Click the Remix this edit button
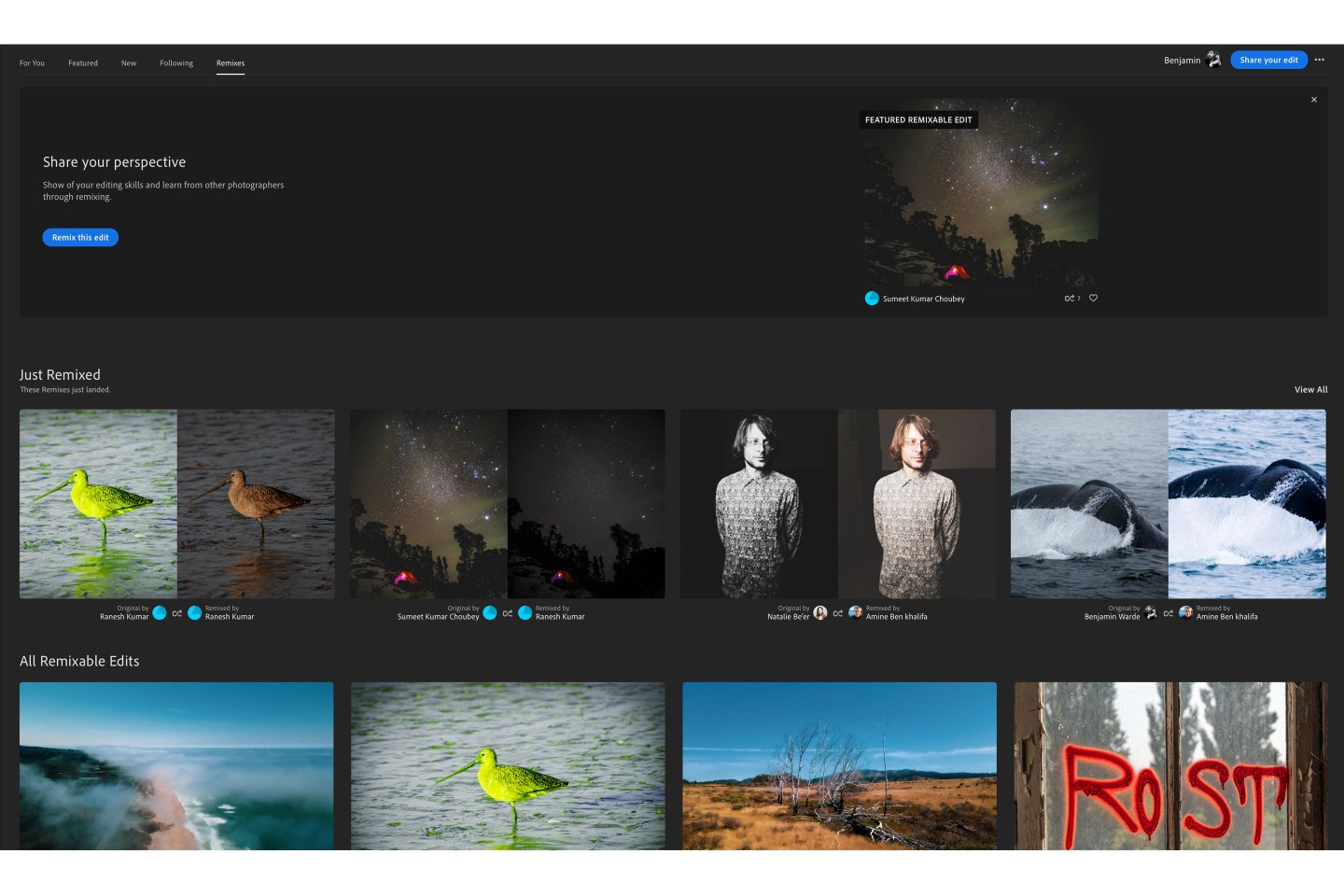Viewport: 1344px width, 896px height. (x=80, y=238)
